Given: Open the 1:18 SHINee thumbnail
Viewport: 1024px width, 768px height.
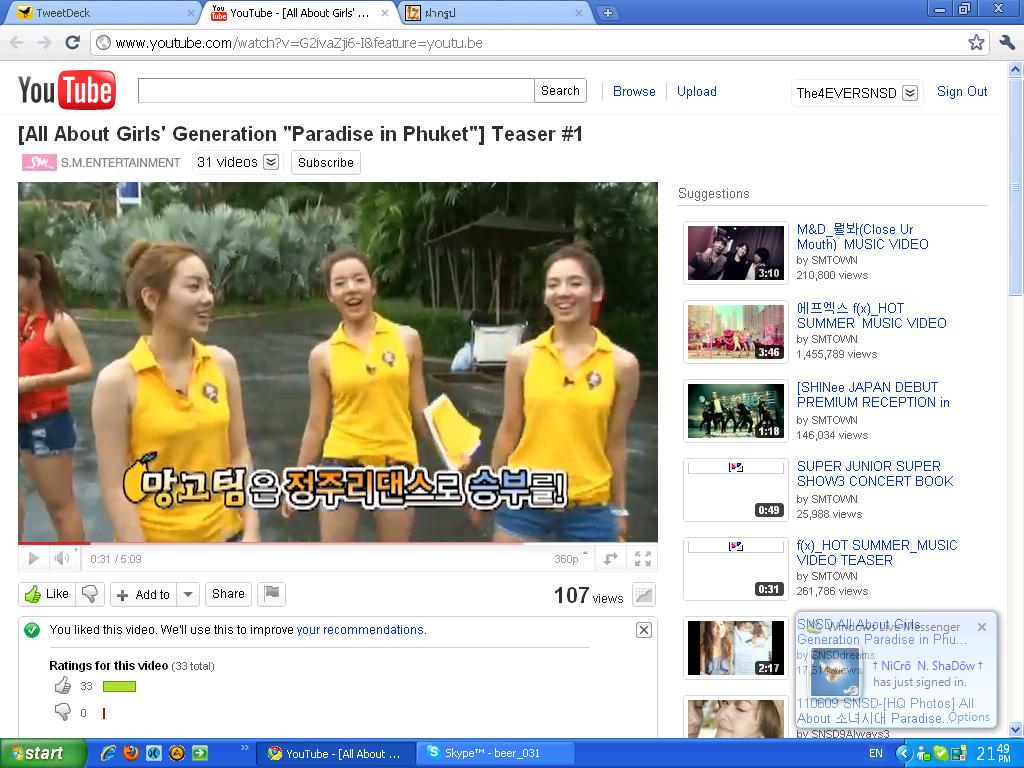Looking at the screenshot, I should coord(736,411).
